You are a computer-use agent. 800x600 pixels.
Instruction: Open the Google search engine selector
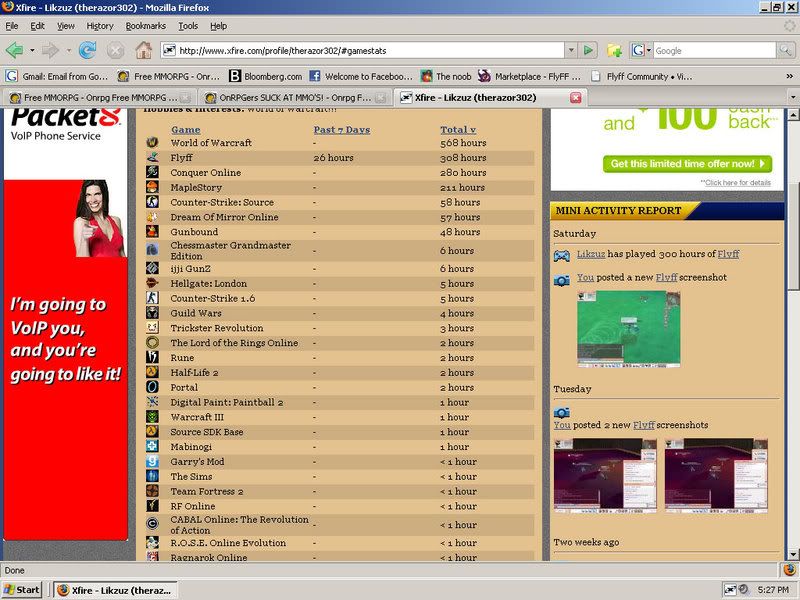click(x=640, y=50)
